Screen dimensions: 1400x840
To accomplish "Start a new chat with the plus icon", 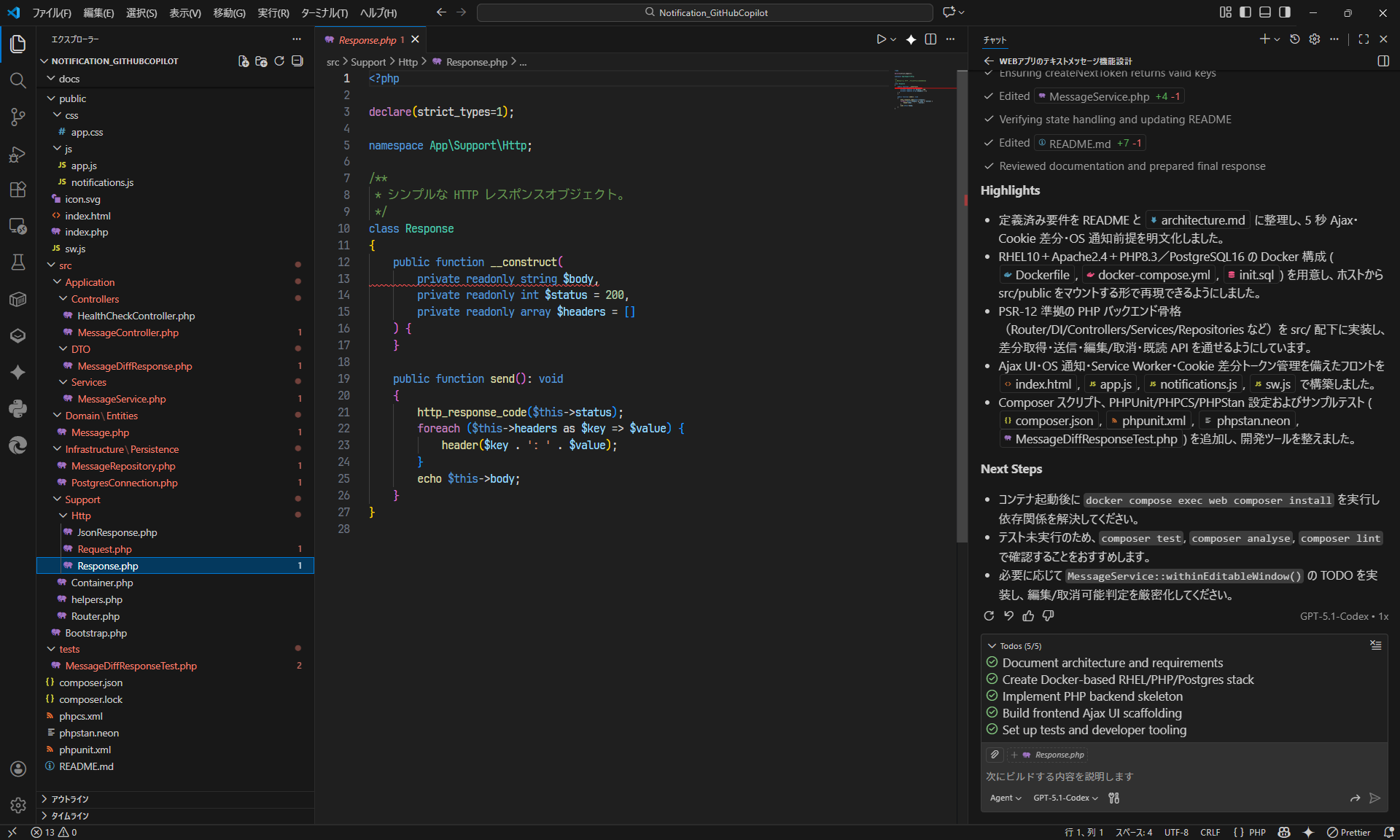I will (1265, 39).
